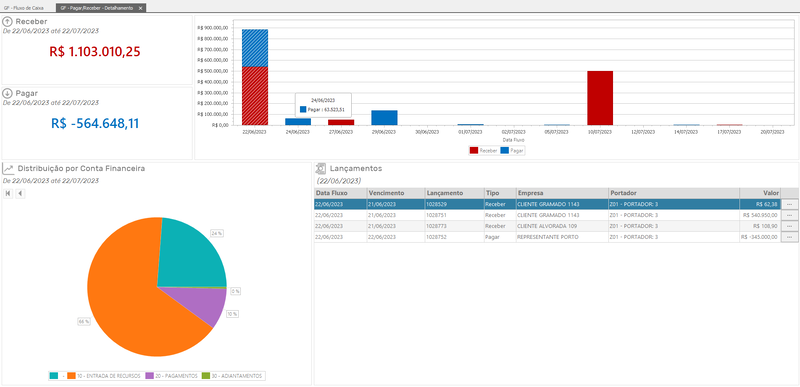Screen dimensions: 800x387
Task: Sort by Tipo column header
Action: [500, 193]
